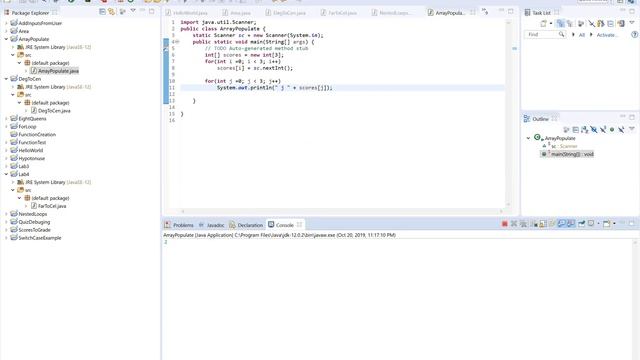
Task: Toggle Show Console on Standard Error
Action: pyautogui.click(x=571, y=224)
